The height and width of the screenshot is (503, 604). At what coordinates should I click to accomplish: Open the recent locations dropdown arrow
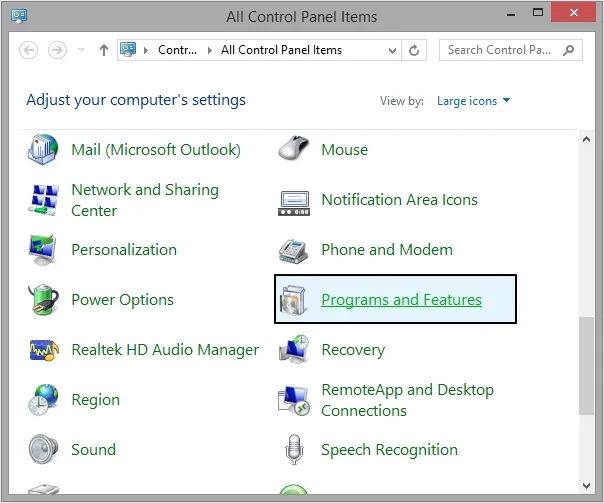click(81, 50)
